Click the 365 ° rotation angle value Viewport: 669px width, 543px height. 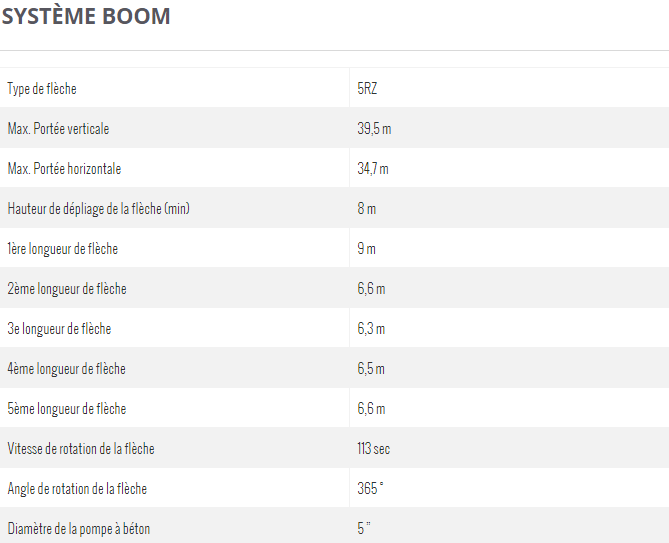pyautogui.click(x=371, y=489)
